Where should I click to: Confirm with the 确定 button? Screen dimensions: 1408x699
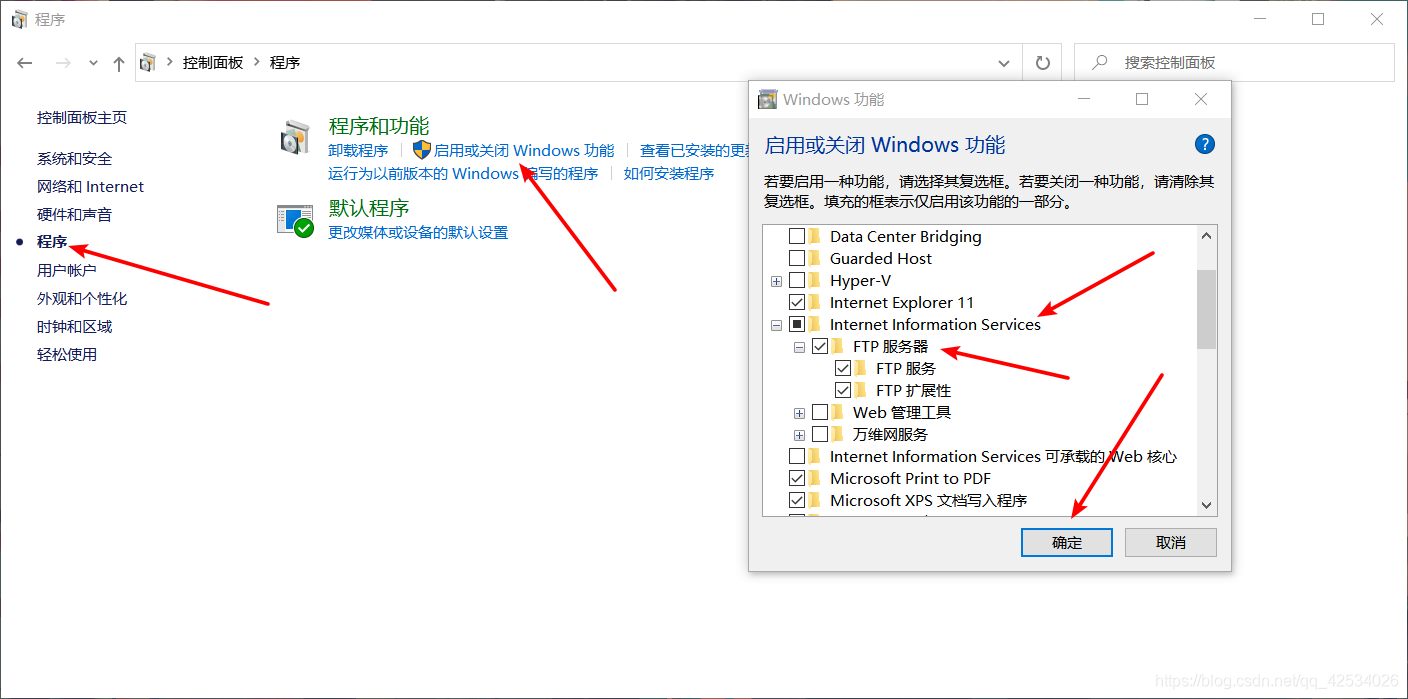(x=1067, y=542)
